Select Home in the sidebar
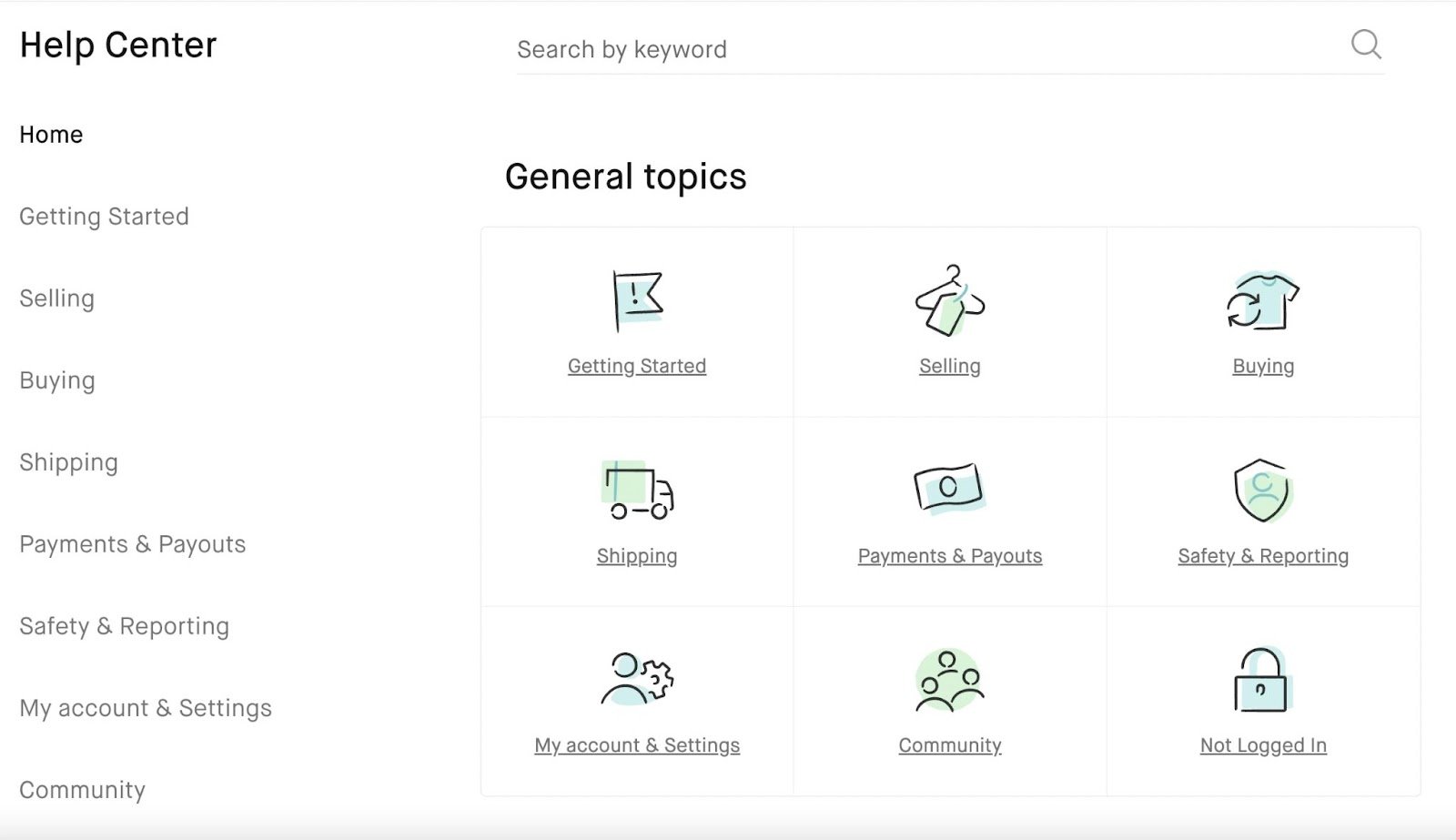 [x=51, y=134]
